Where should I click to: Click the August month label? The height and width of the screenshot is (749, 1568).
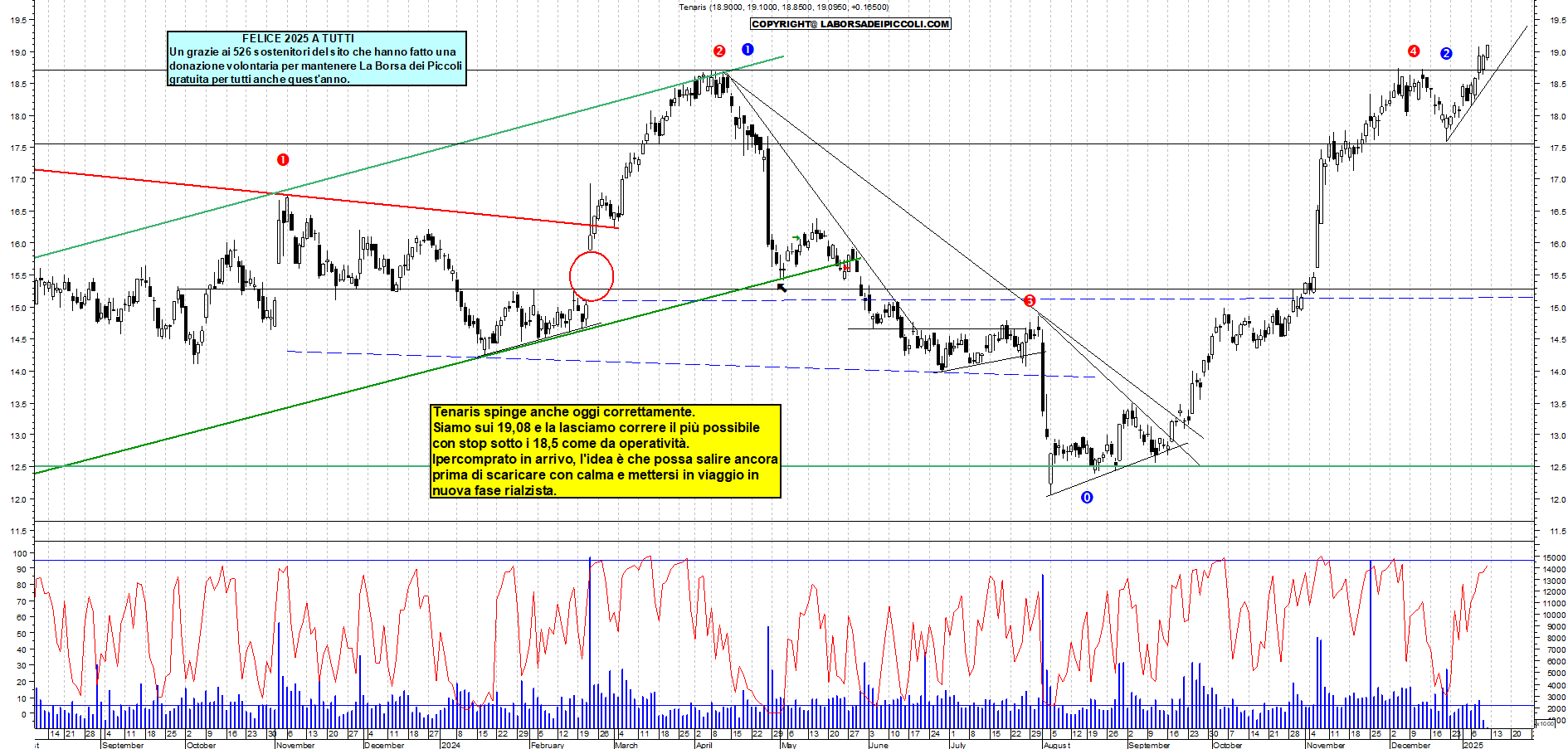[x=1057, y=745]
